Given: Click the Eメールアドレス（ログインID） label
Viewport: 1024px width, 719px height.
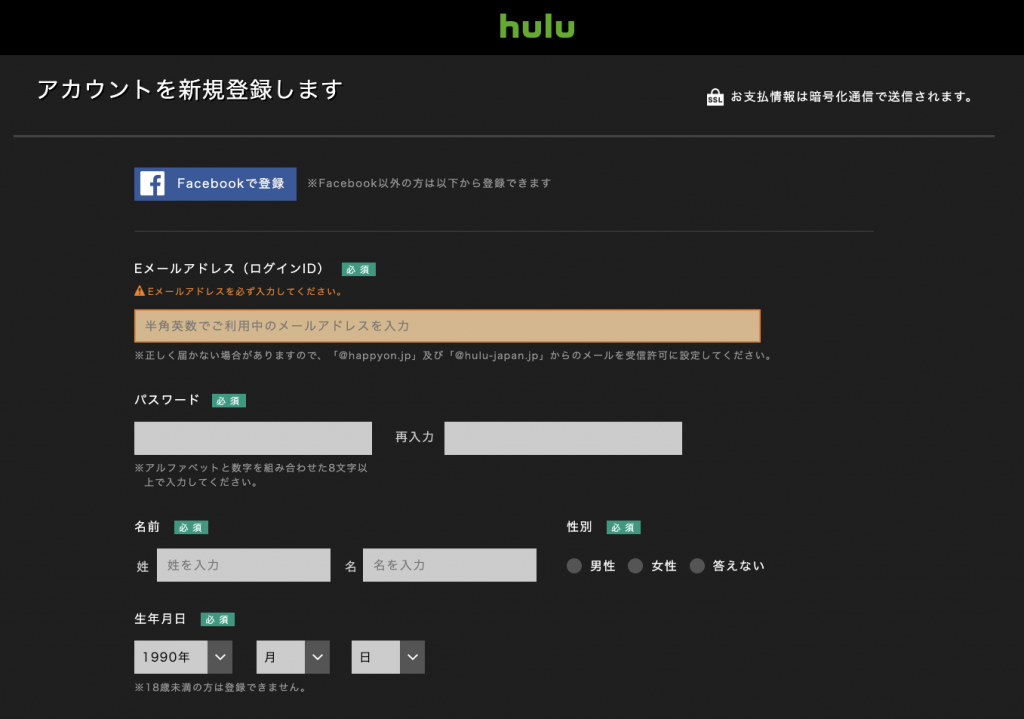Looking at the screenshot, I should tap(229, 268).
